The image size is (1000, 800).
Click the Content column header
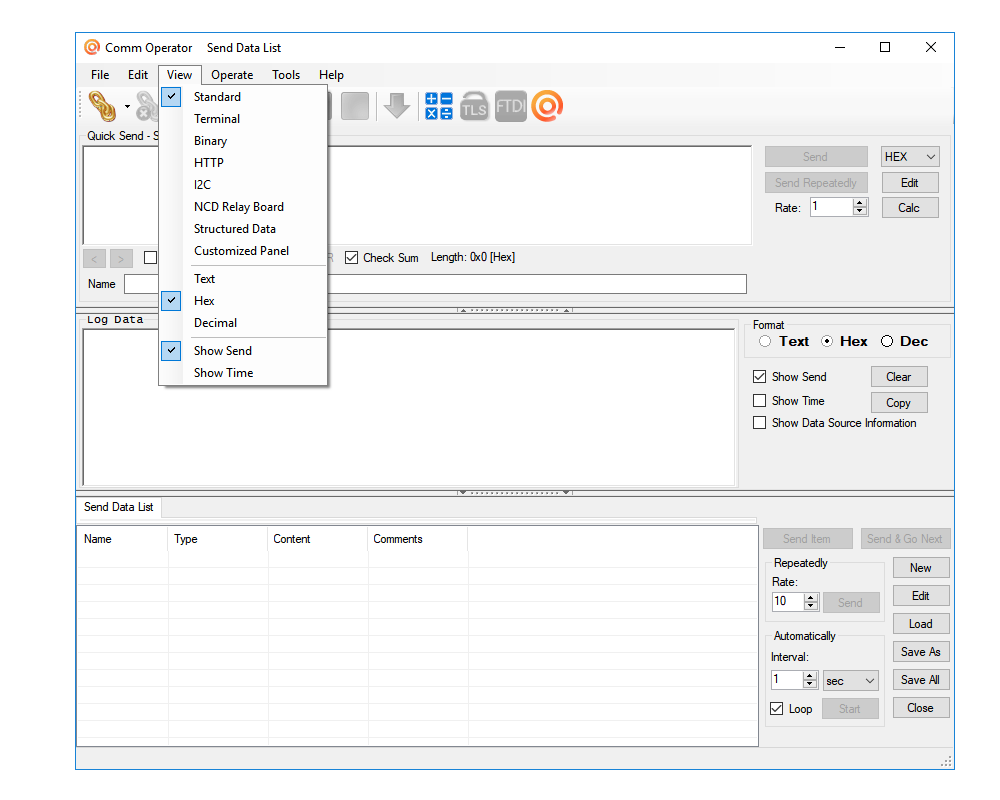coord(318,539)
